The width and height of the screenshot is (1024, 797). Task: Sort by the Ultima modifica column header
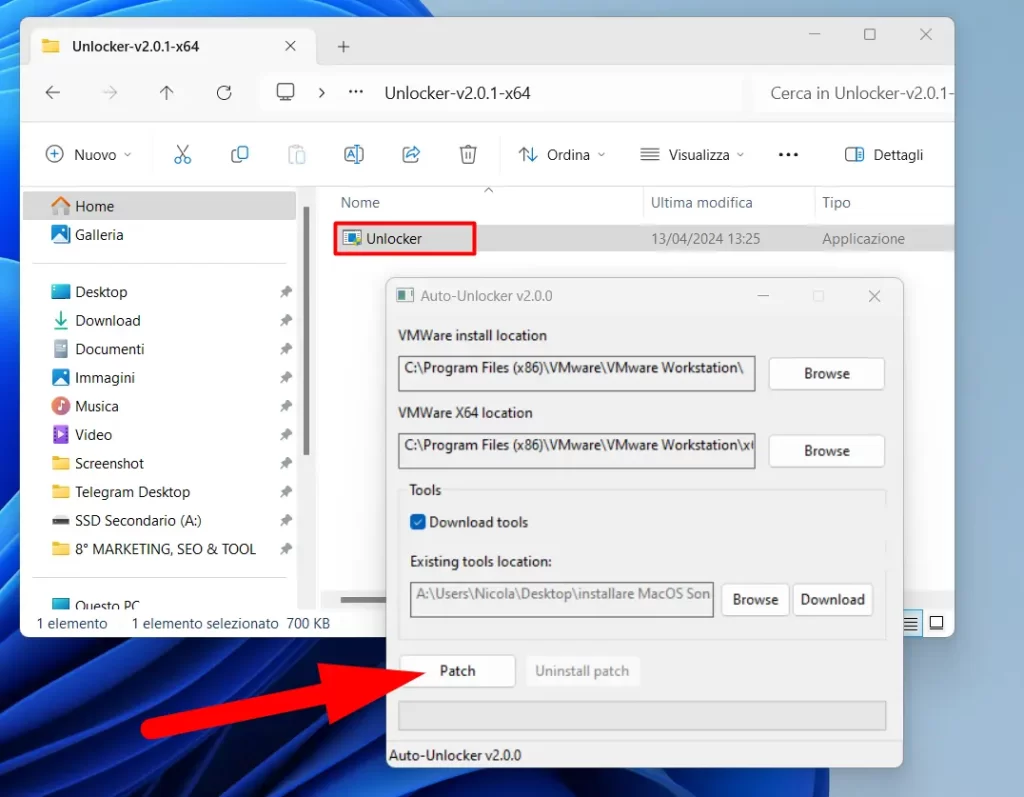pos(701,203)
